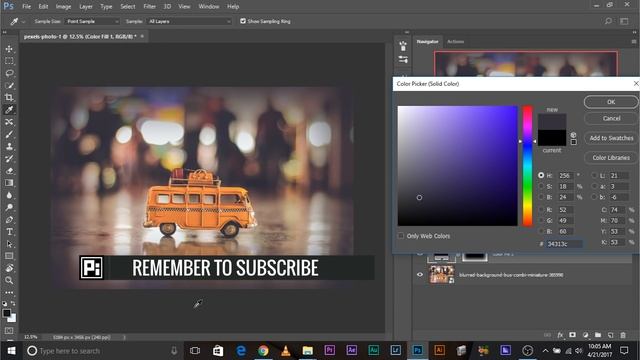Image resolution: width=640 pixels, height=360 pixels.
Task: Create a new group folder
Action: click(x=598, y=335)
